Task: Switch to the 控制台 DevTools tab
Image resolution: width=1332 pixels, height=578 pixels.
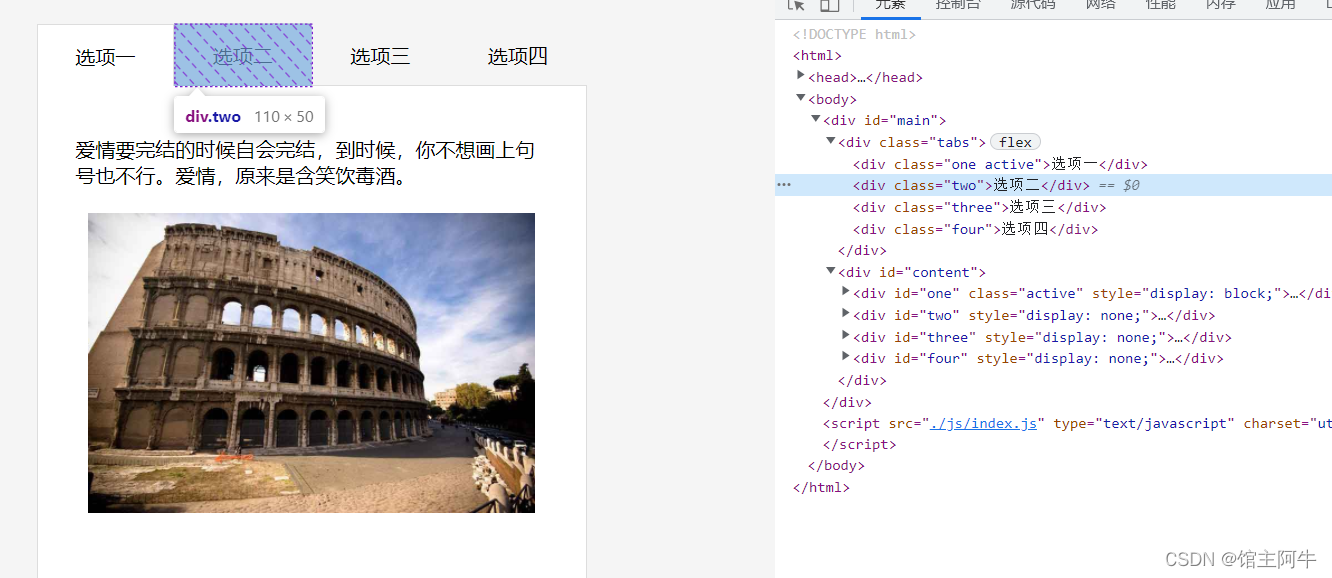Action: (x=958, y=5)
